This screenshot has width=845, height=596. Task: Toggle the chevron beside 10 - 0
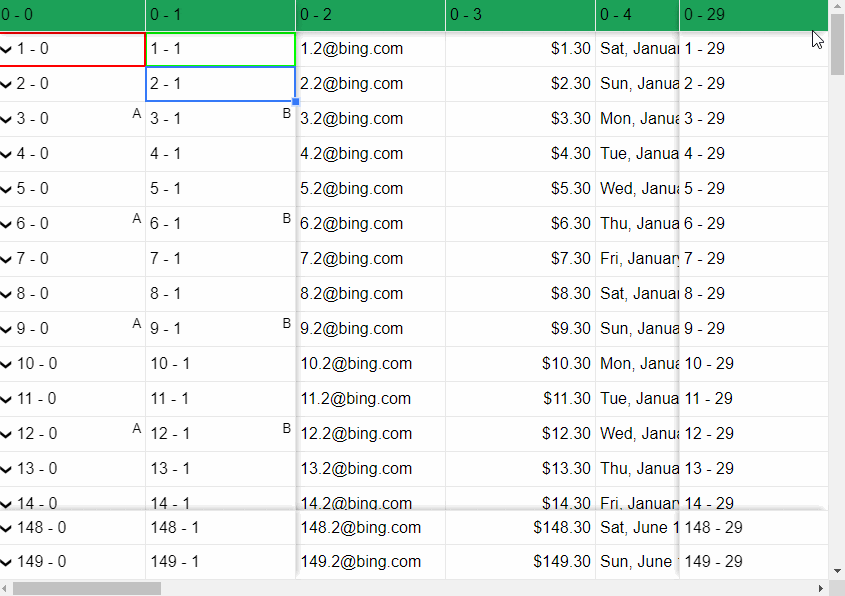point(7,364)
